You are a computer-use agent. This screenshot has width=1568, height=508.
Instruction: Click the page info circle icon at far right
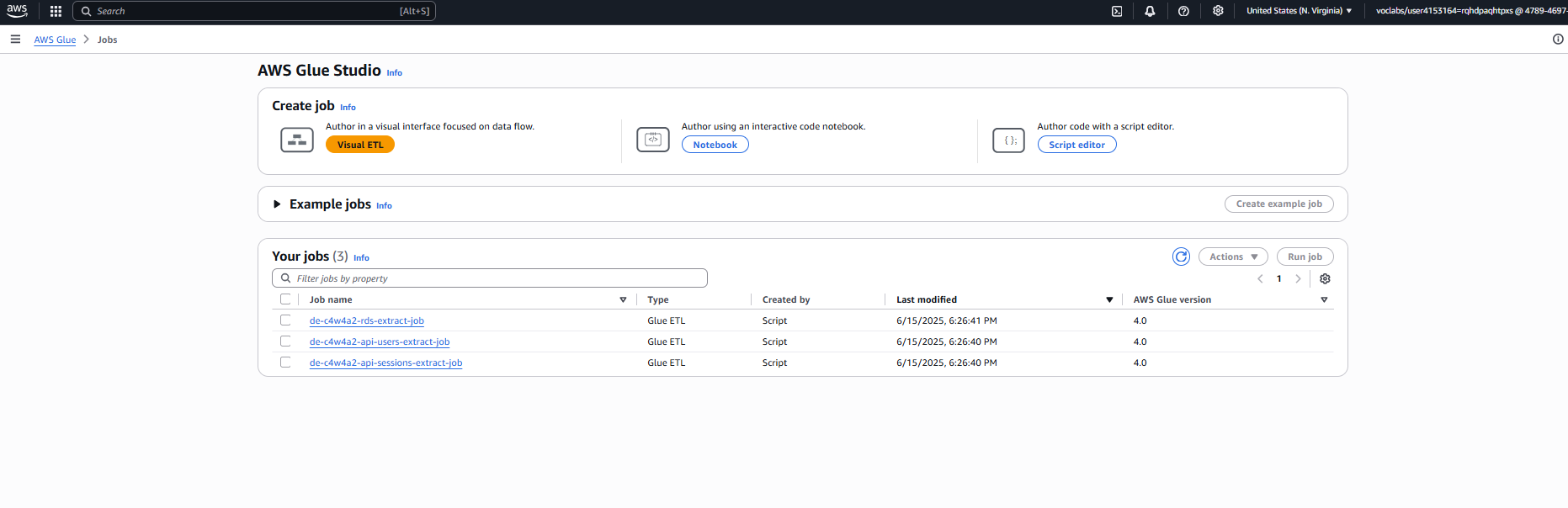coord(1558,40)
